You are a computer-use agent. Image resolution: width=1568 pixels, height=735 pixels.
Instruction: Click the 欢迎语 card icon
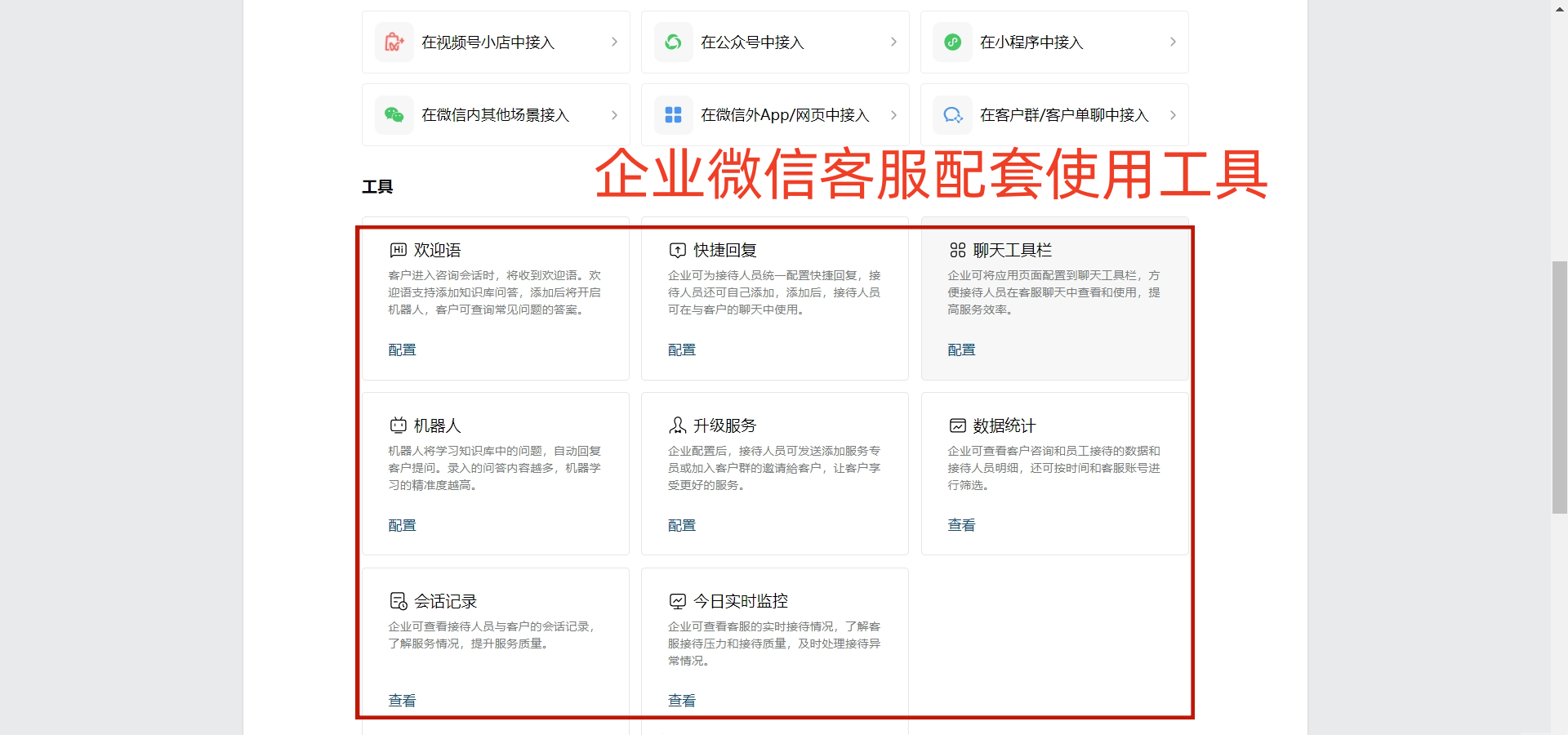(398, 250)
